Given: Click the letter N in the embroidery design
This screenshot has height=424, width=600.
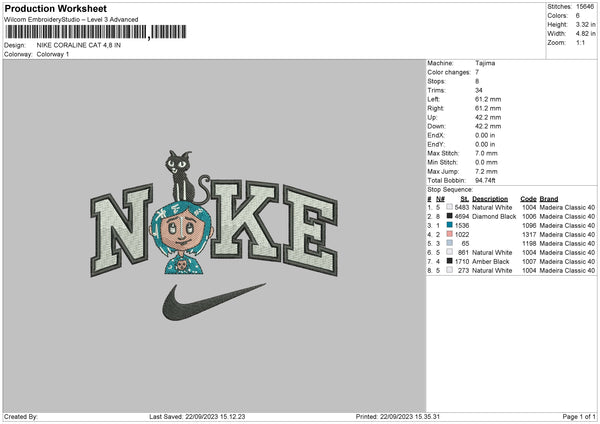Looking at the screenshot, I should 121,229.
